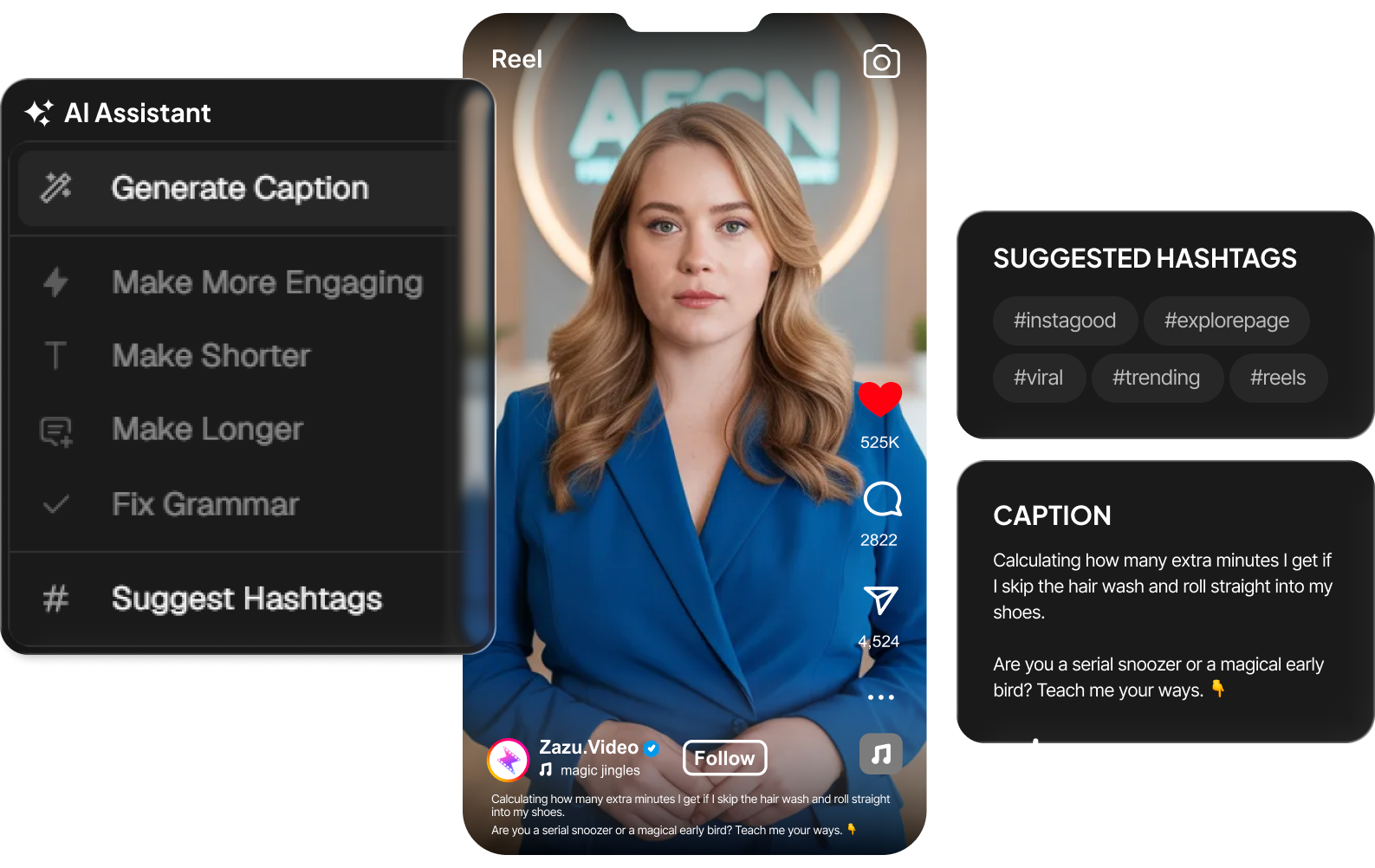Click the T icon beside Make Shorter
Viewport: 1375px width, 868px height.
[x=55, y=355]
